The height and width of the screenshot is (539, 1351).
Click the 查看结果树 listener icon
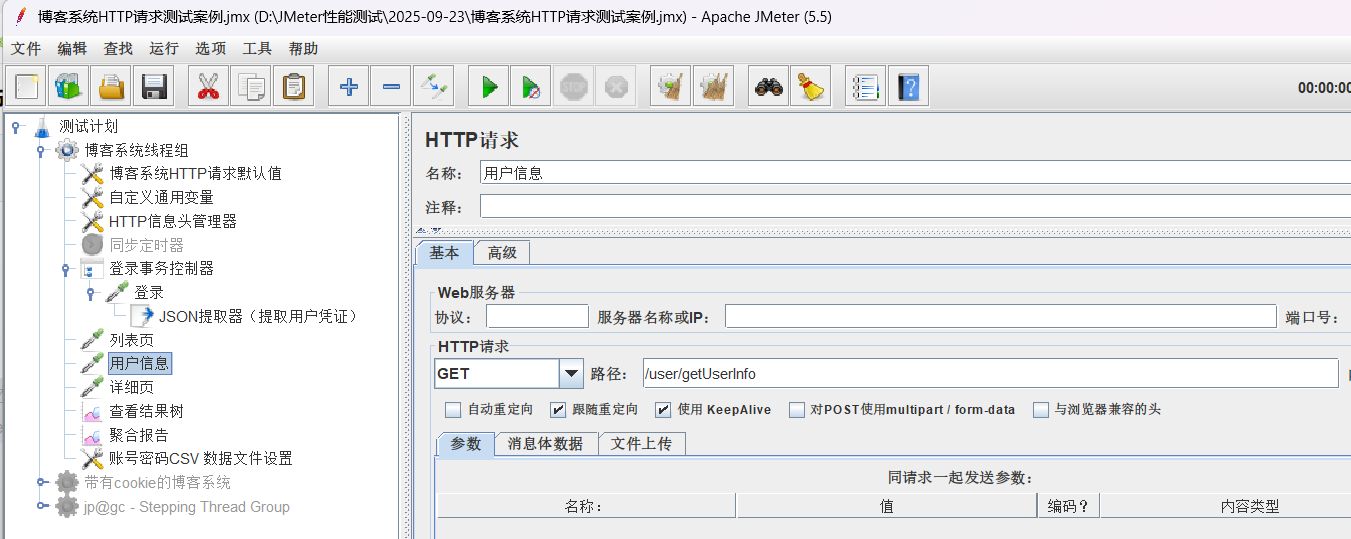pyautogui.click(x=92, y=411)
